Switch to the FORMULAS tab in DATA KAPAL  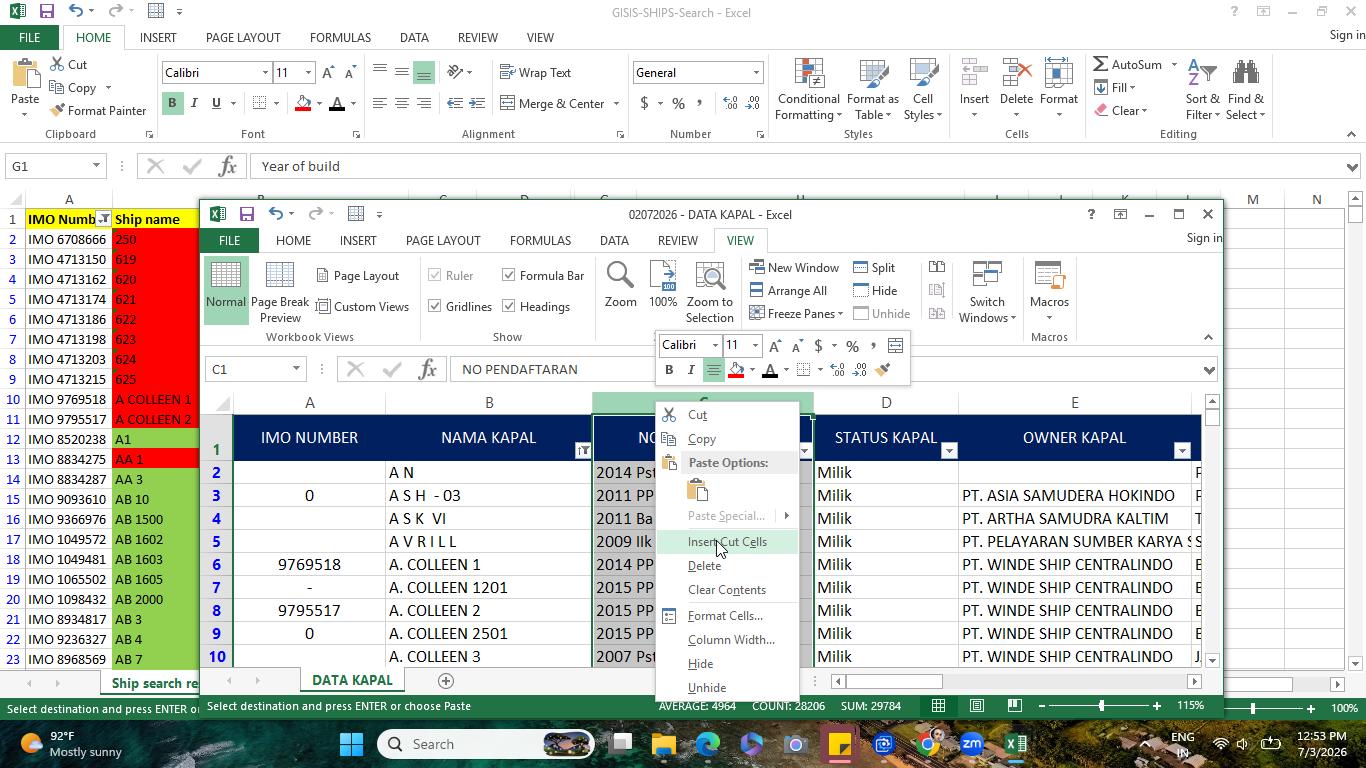click(x=540, y=240)
